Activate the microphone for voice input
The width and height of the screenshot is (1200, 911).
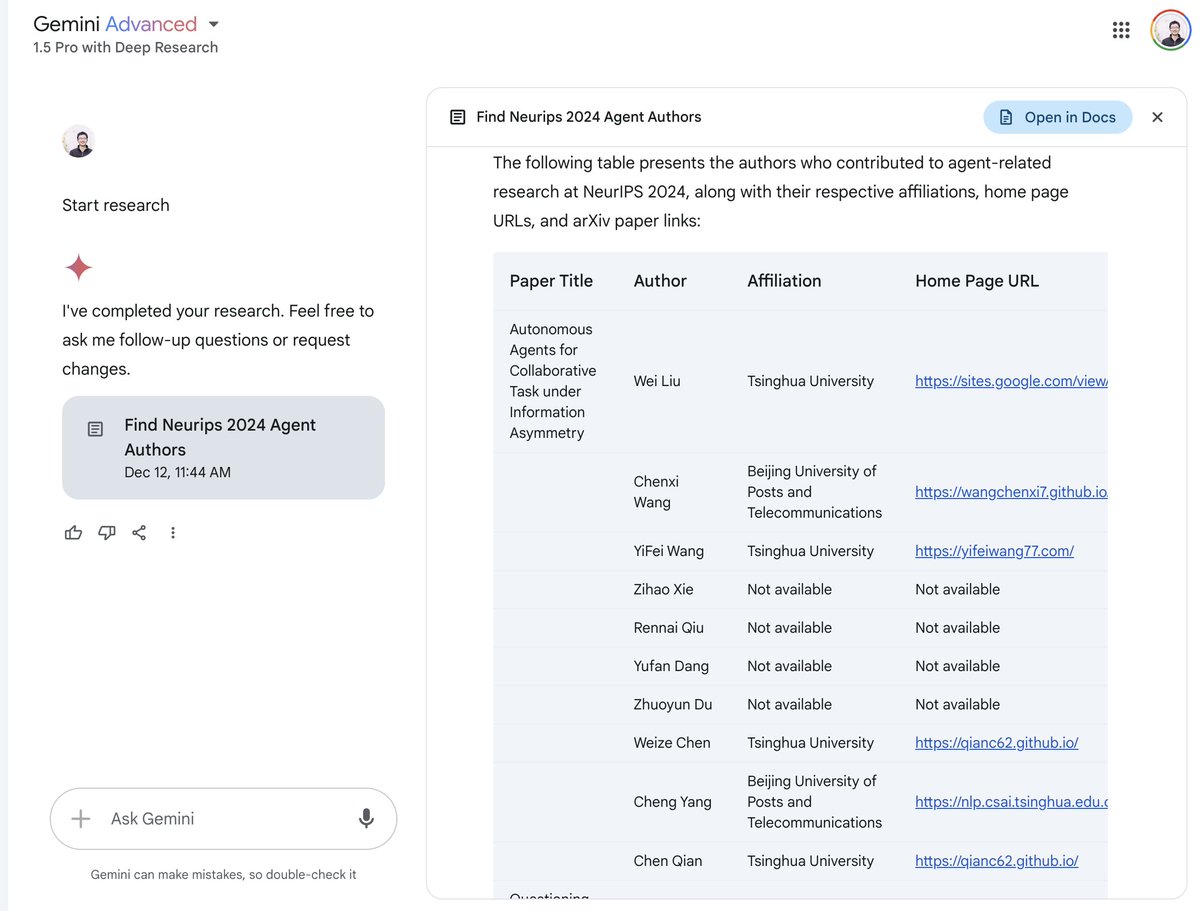click(366, 819)
